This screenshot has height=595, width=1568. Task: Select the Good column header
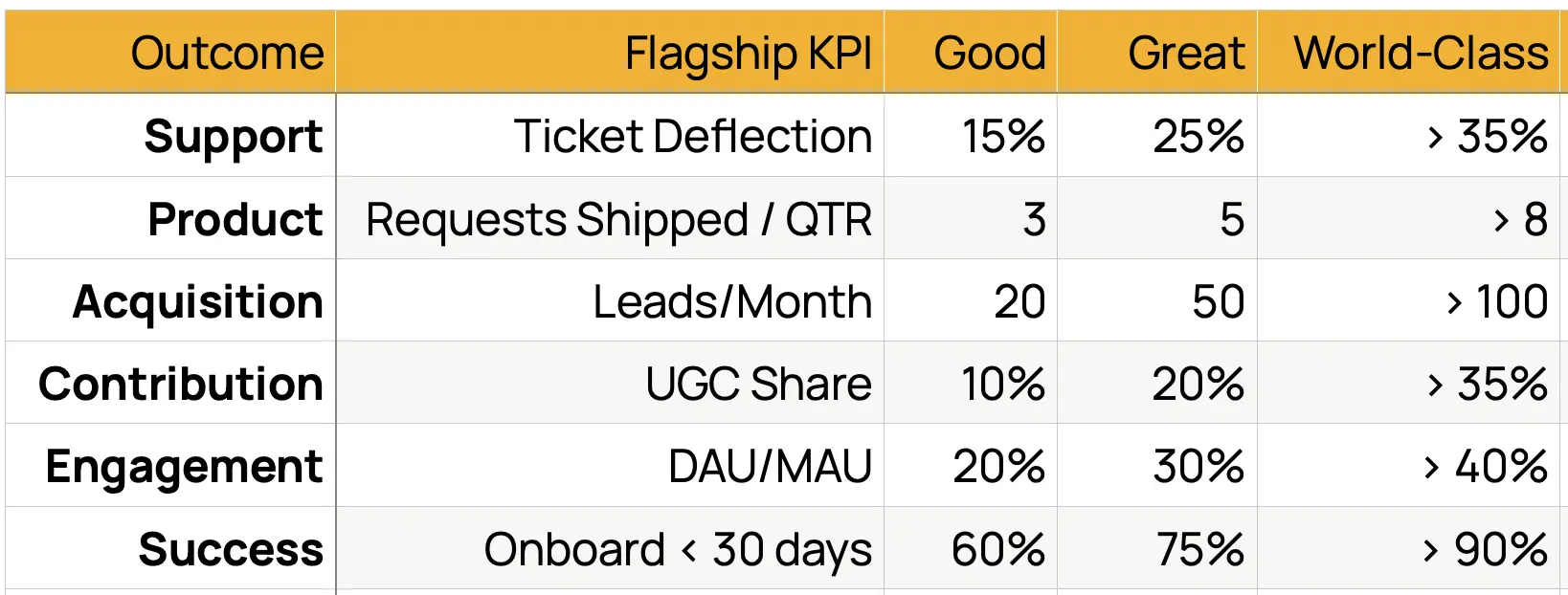(970, 53)
